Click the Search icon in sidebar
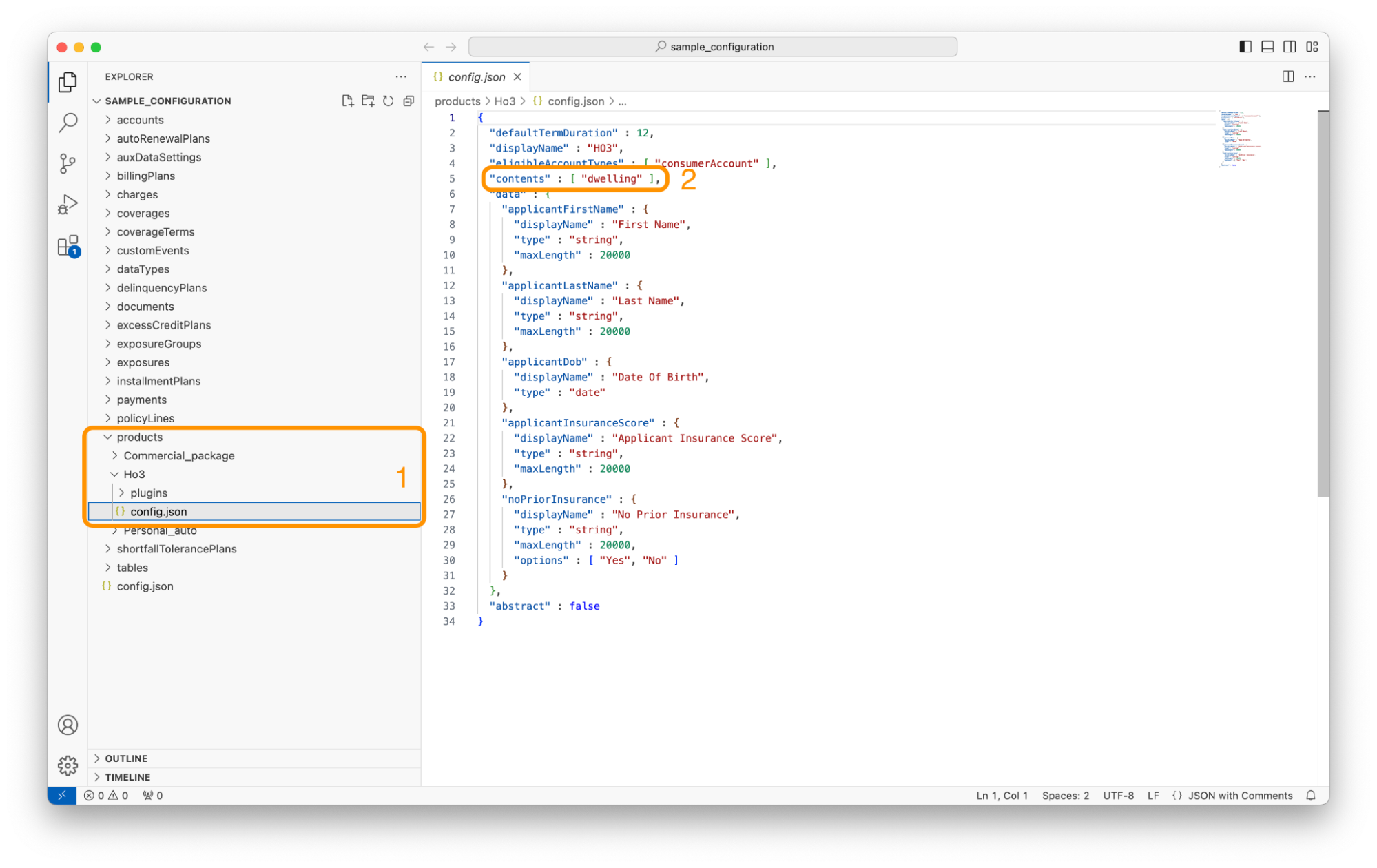1377x868 pixels. 68,120
